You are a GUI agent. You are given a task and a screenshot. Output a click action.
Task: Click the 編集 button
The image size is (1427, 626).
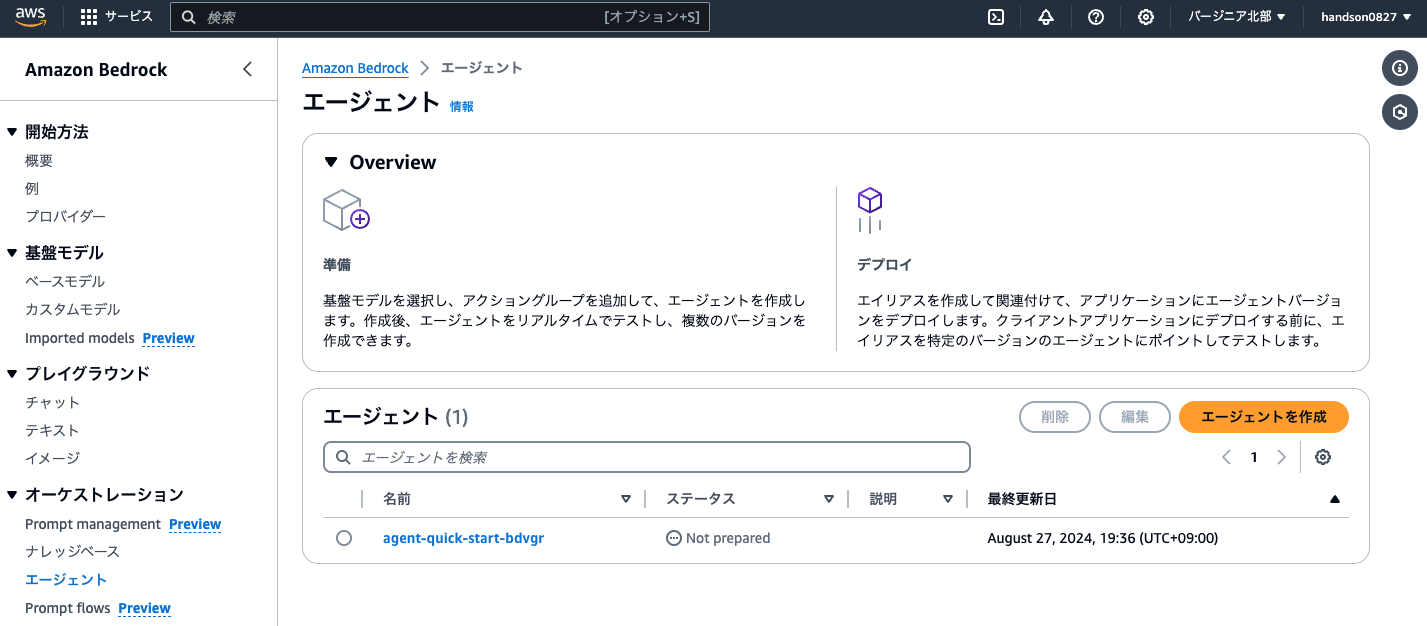pyautogui.click(x=1135, y=417)
